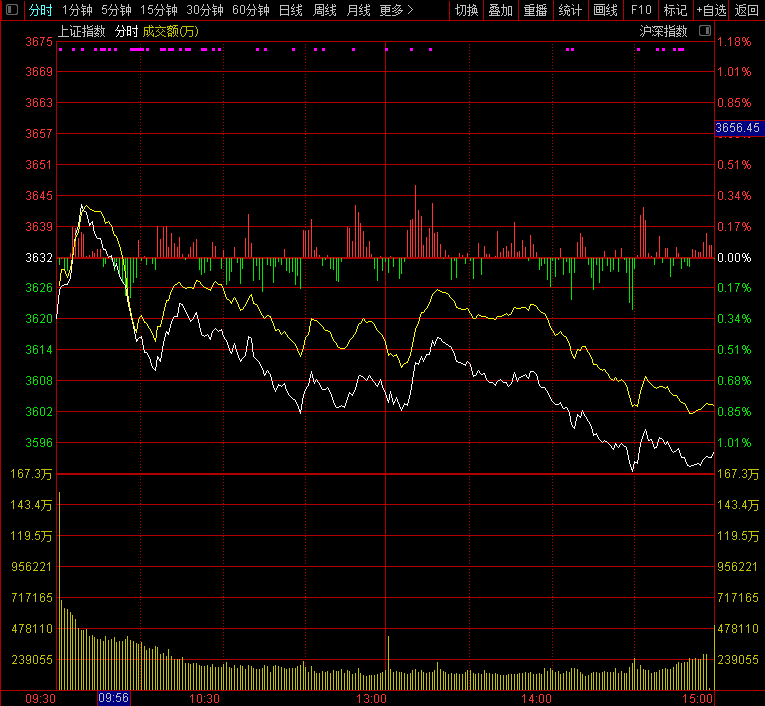The image size is (765, 706).
Task: Toggle the 标记 mark option
Action: pos(675,11)
